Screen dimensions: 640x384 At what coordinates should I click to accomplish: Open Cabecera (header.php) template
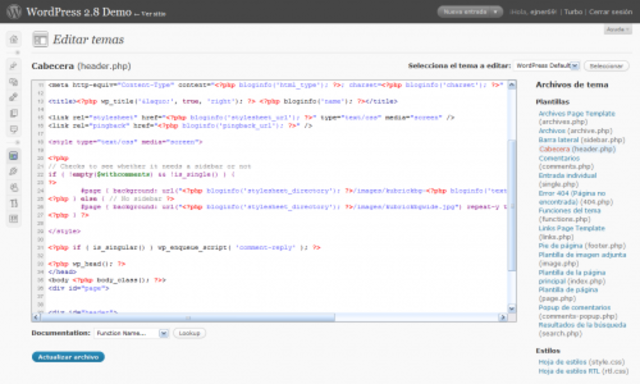(x=554, y=149)
